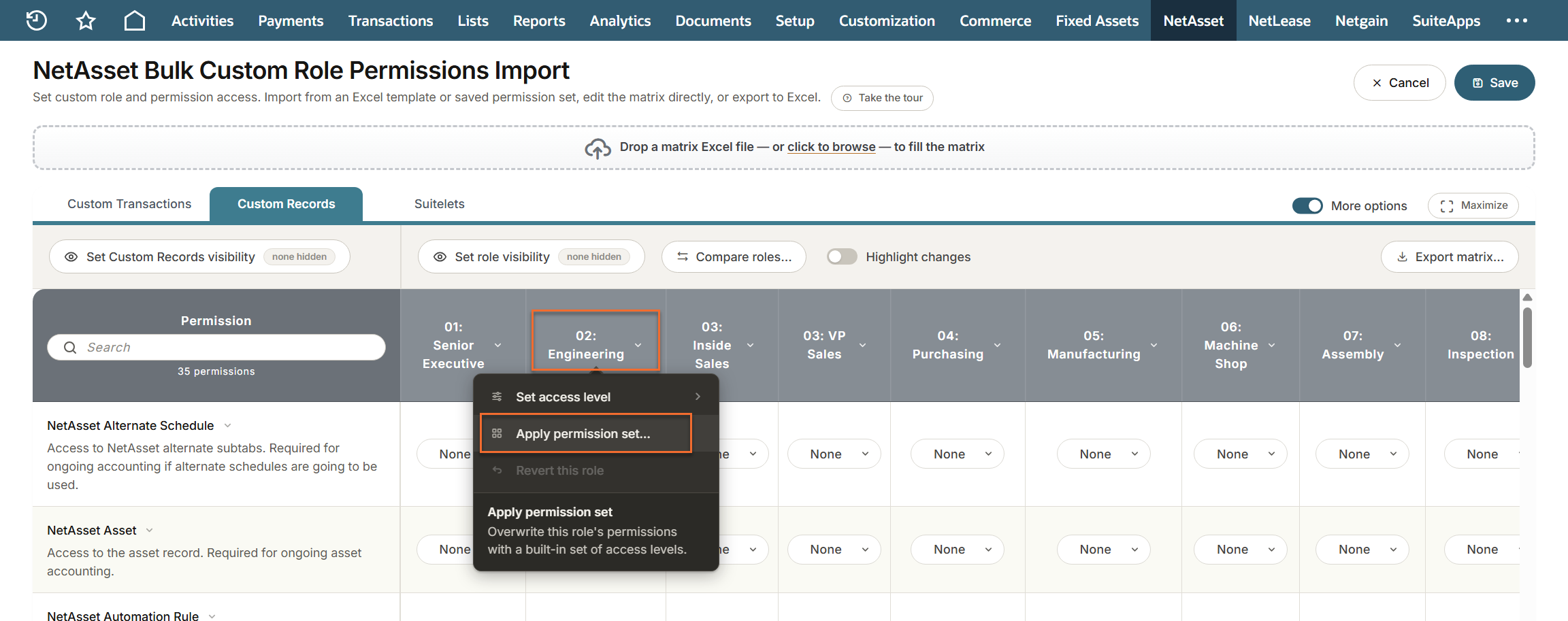
Task: Open the 06: Machine Shop column menu
Action: (1271, 346)
